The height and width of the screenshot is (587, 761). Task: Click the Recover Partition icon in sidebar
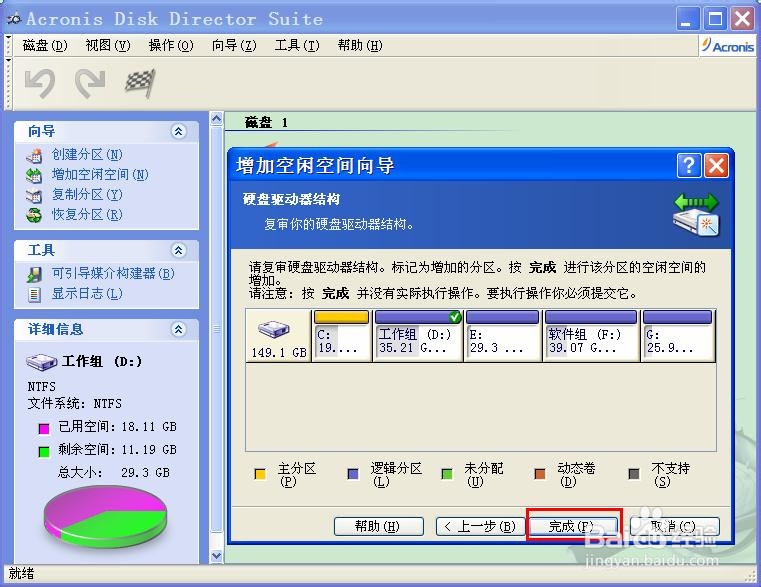pos(34,215)
